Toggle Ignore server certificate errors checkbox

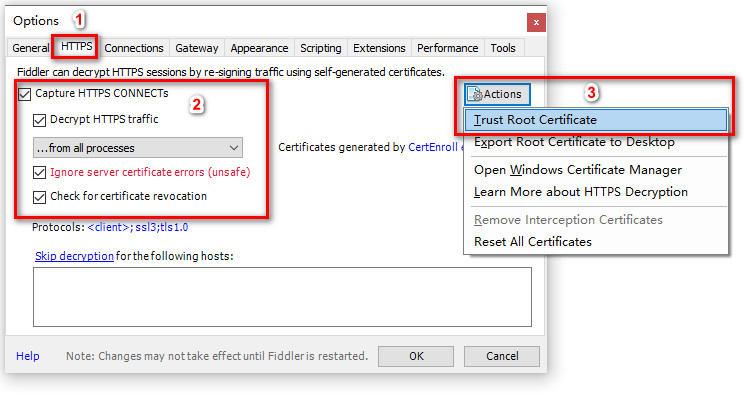[x=39, y=172]
